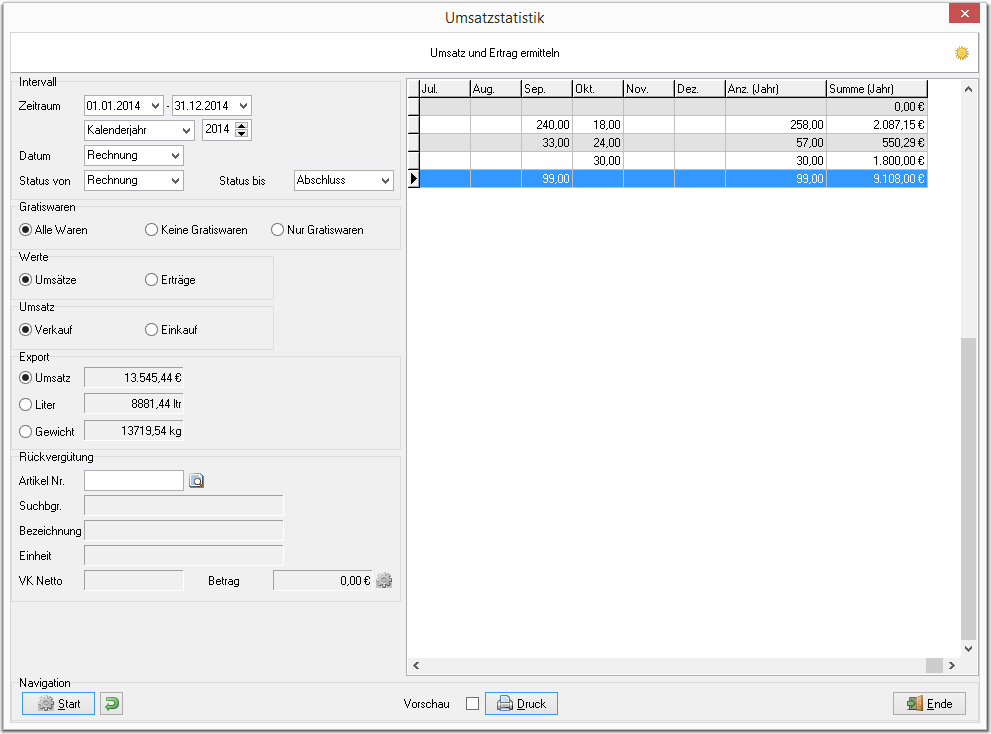Click cell 240,00 in Sep. column
Viewport: 991px width, 734px height.
547,125
